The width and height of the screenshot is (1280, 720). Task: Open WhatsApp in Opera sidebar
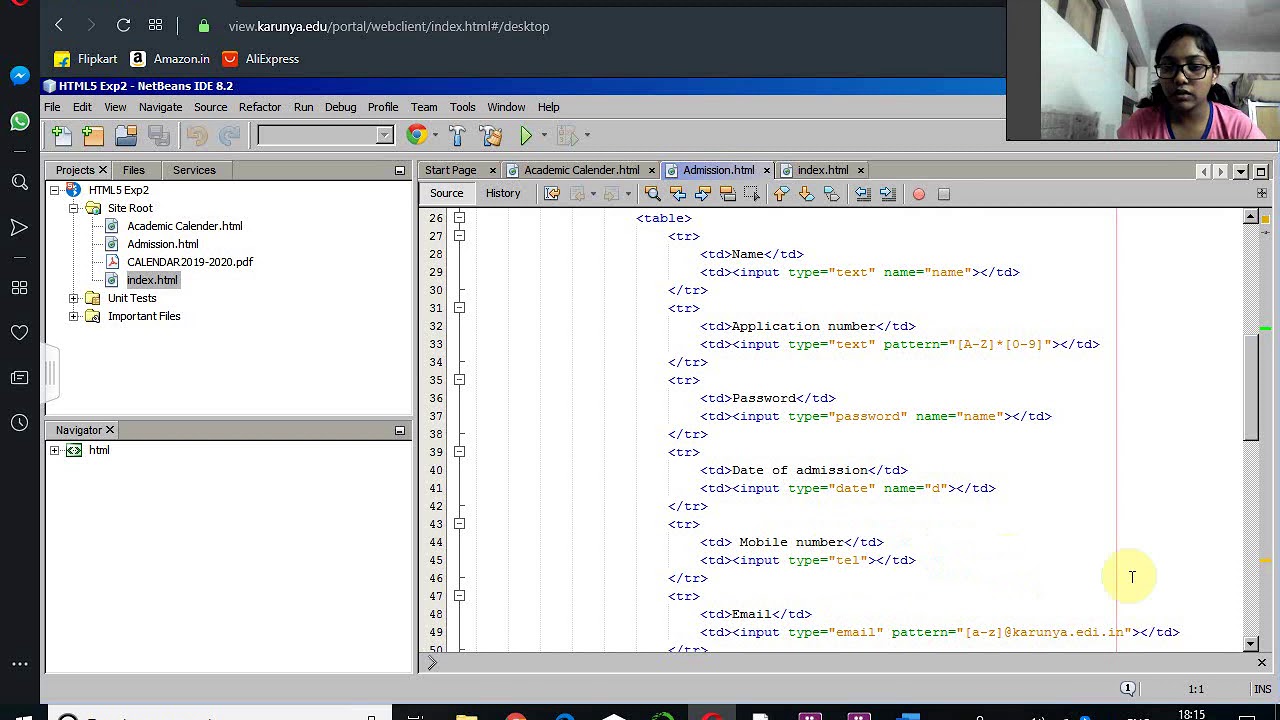tap(20, 121)
